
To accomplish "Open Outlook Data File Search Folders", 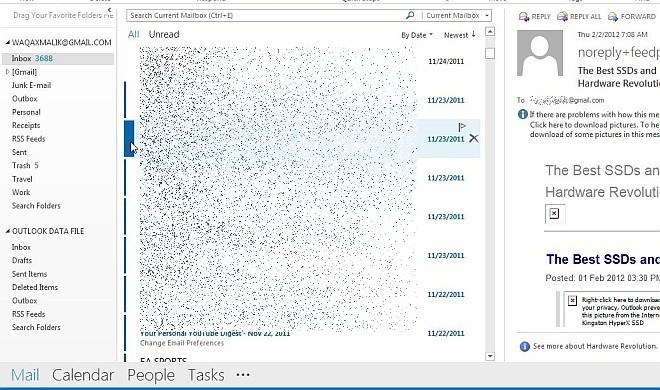I will click(x=36, y=327).
